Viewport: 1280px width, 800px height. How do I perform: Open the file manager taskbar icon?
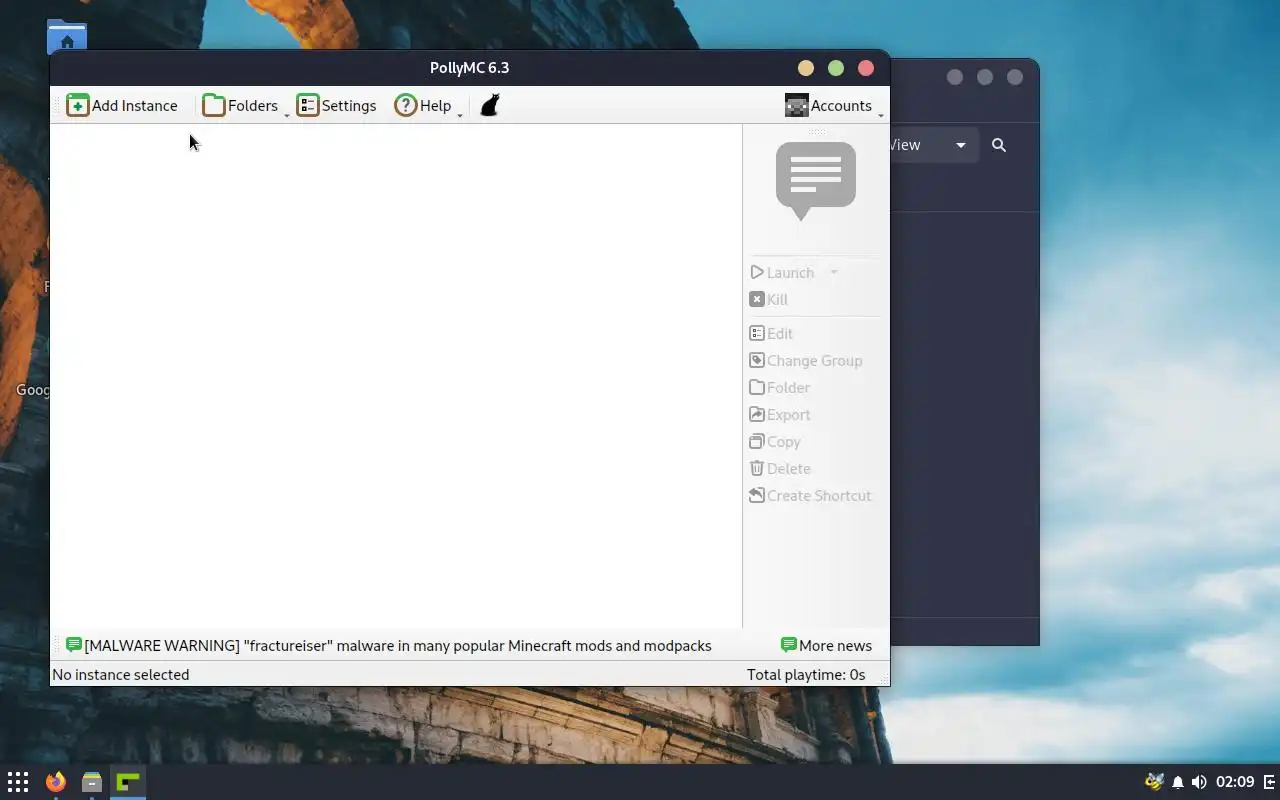[x=92, y=782]
